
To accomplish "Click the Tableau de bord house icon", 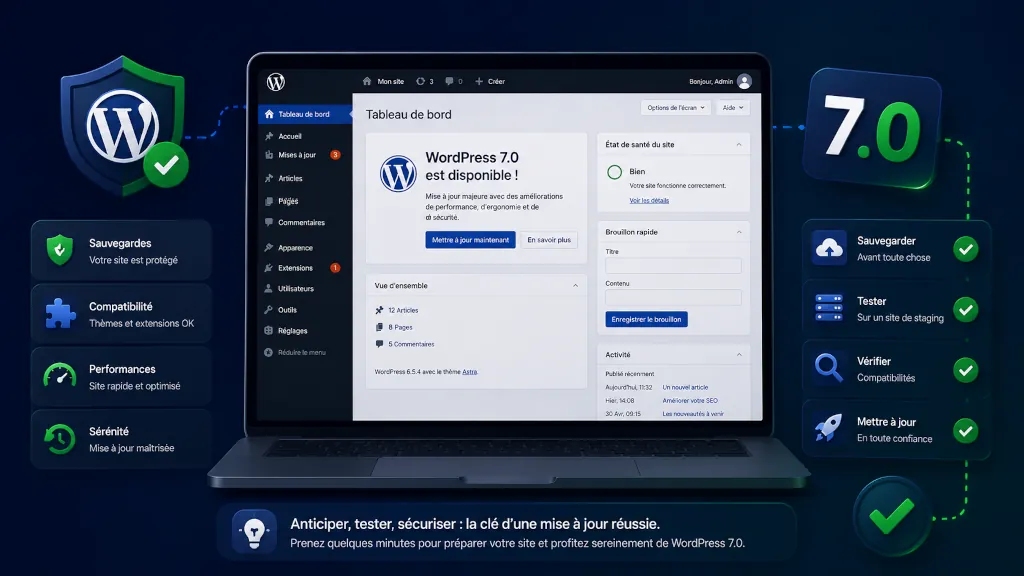I will pyautogui.click(x=269, y=114).
